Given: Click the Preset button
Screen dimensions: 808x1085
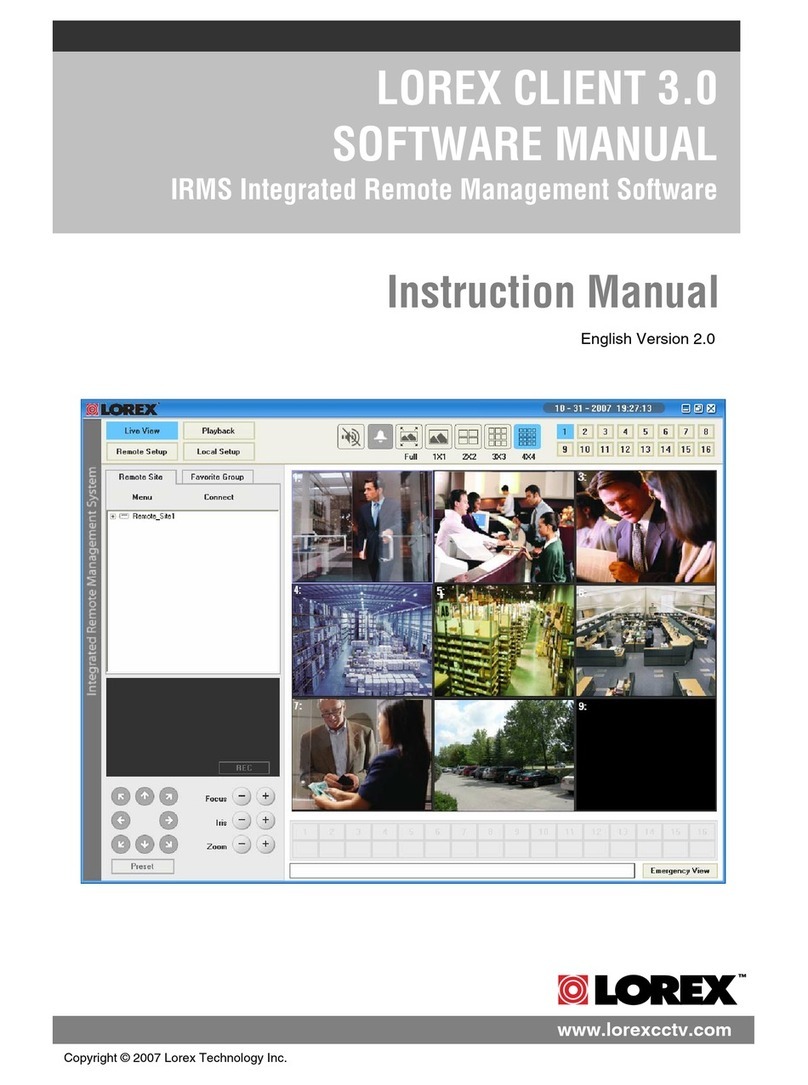Looking at the screenshot, I should (143, 866).
